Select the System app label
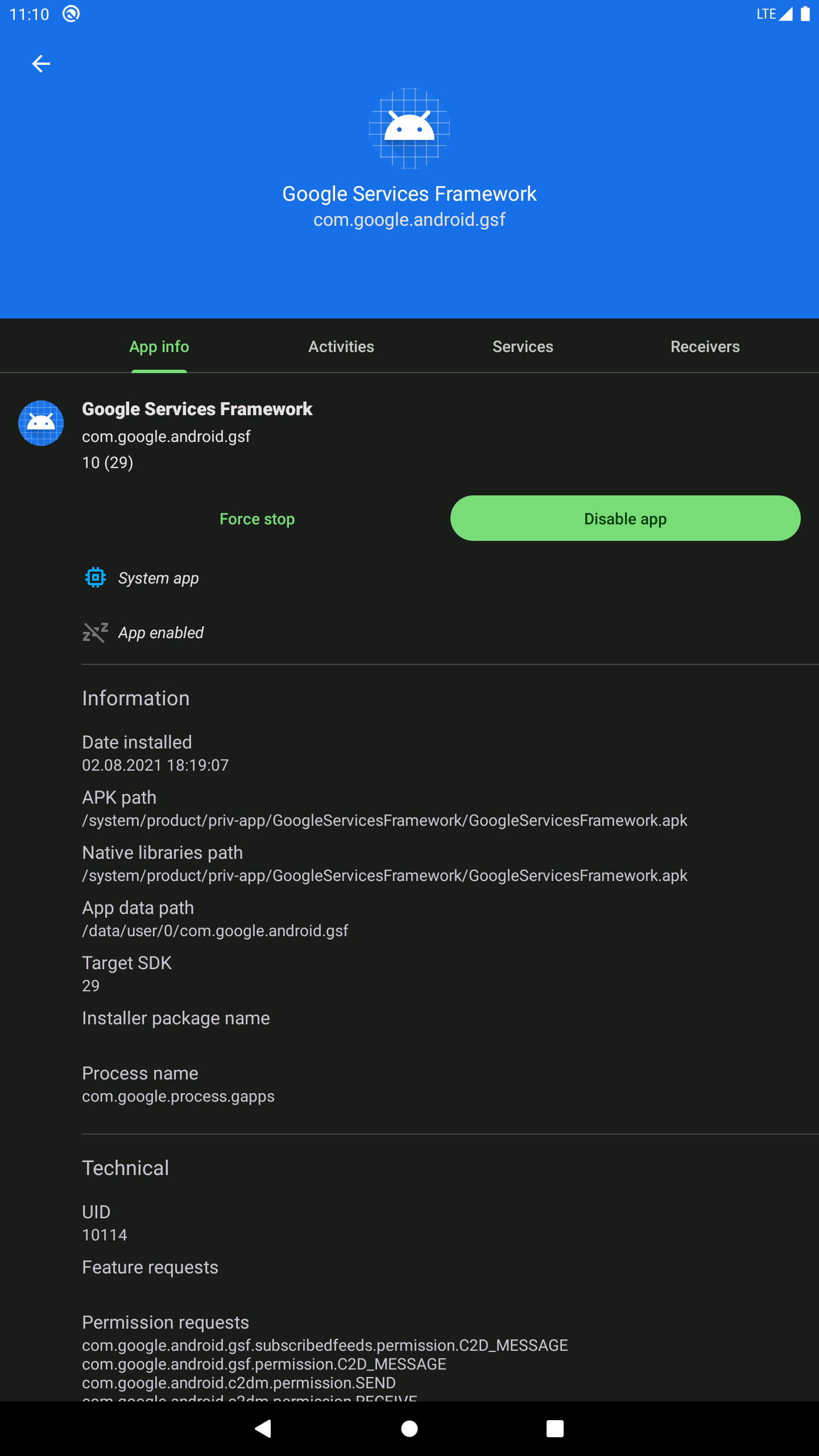 [x=159, y=578]
